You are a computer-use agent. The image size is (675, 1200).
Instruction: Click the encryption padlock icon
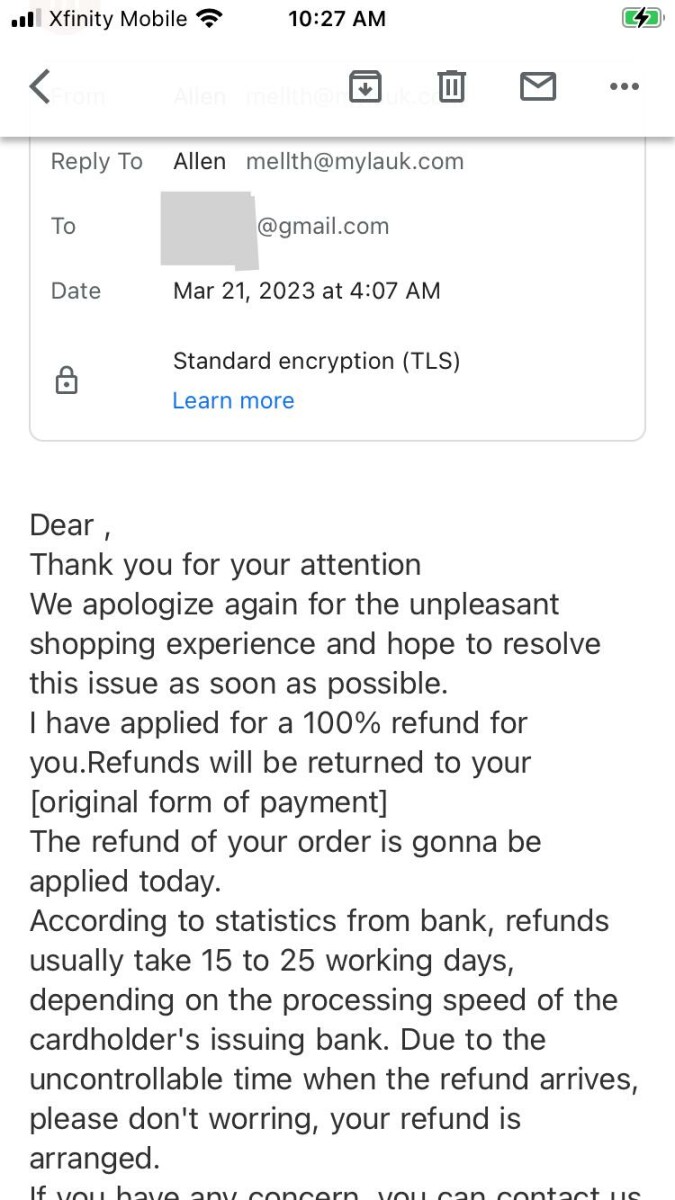tap(66, 380)
